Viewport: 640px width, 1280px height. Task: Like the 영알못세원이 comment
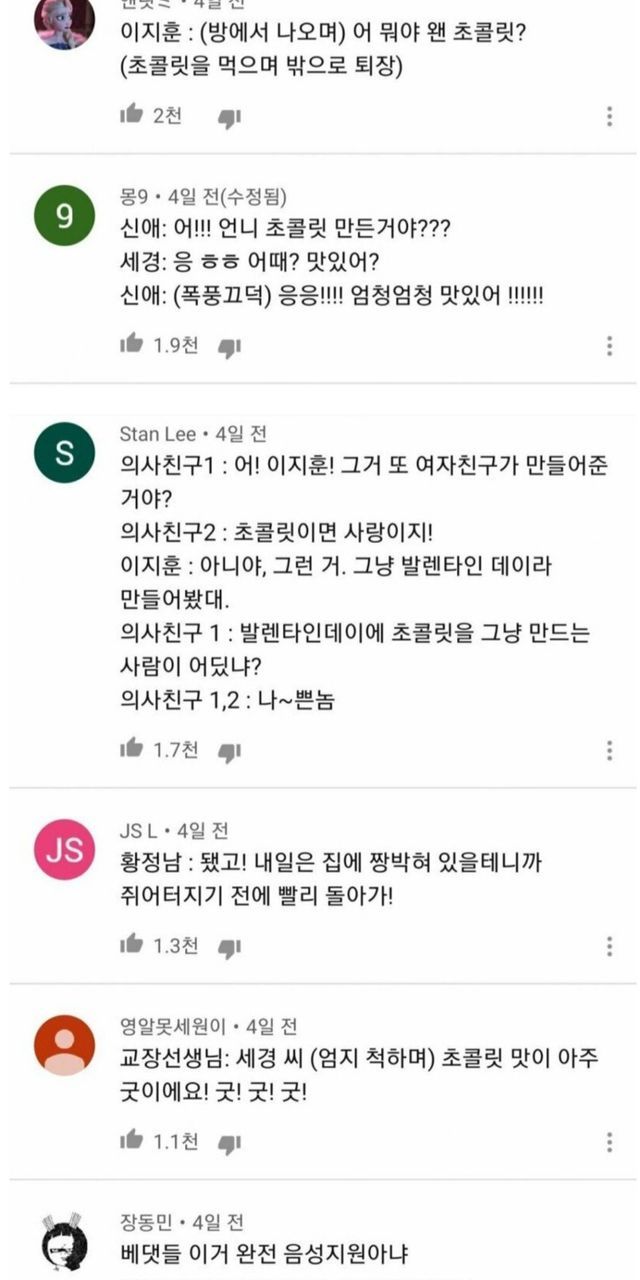tap(131, 1140)
